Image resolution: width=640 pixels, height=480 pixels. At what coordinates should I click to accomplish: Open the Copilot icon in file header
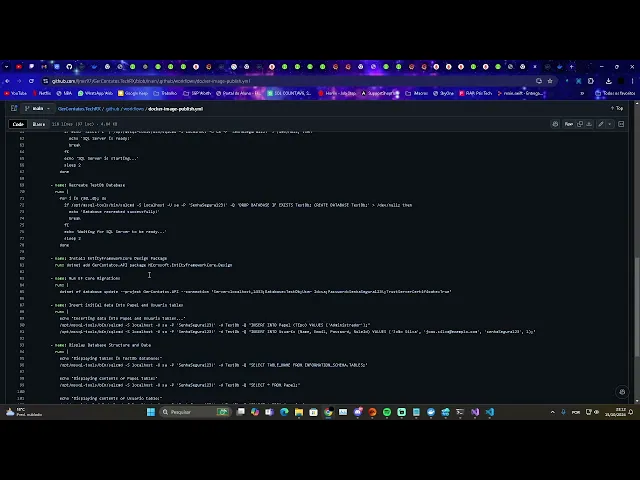click(x=555, y=124)
